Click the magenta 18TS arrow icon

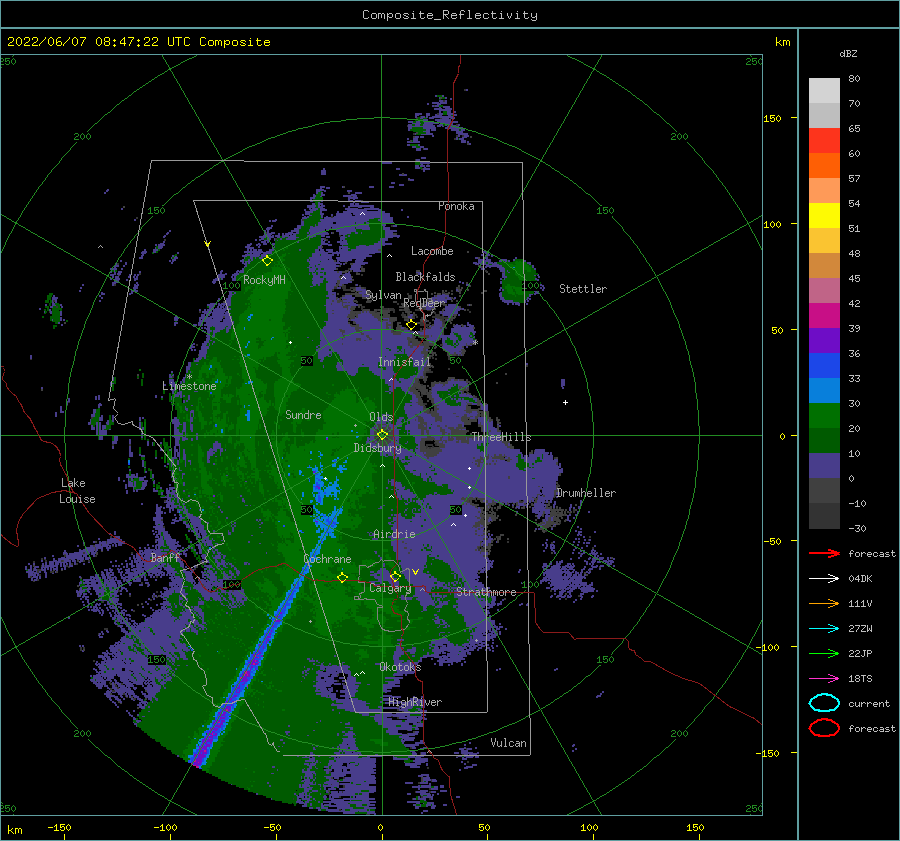click(824, 679)
